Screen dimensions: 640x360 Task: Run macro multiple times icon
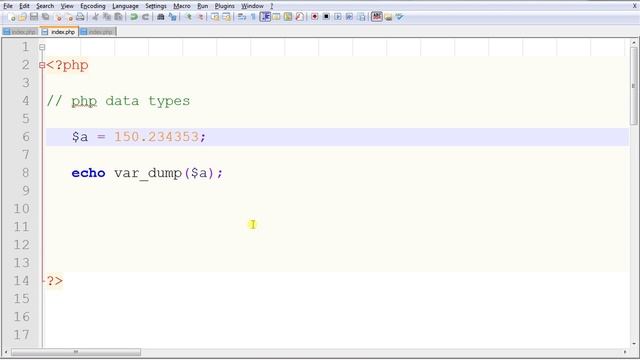pyautogui.click(x=349, y=17)
